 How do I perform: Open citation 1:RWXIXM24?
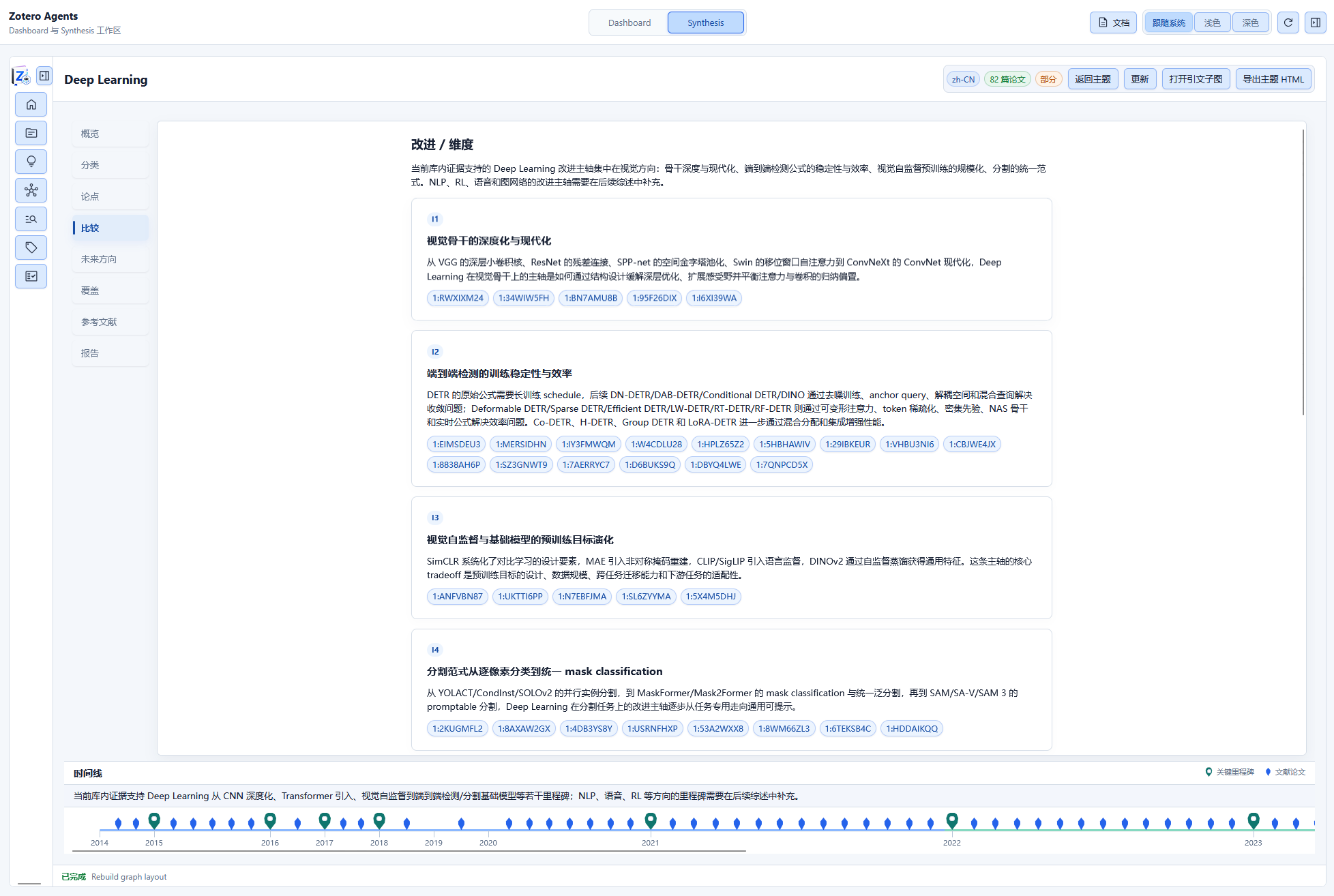point(458,298)
